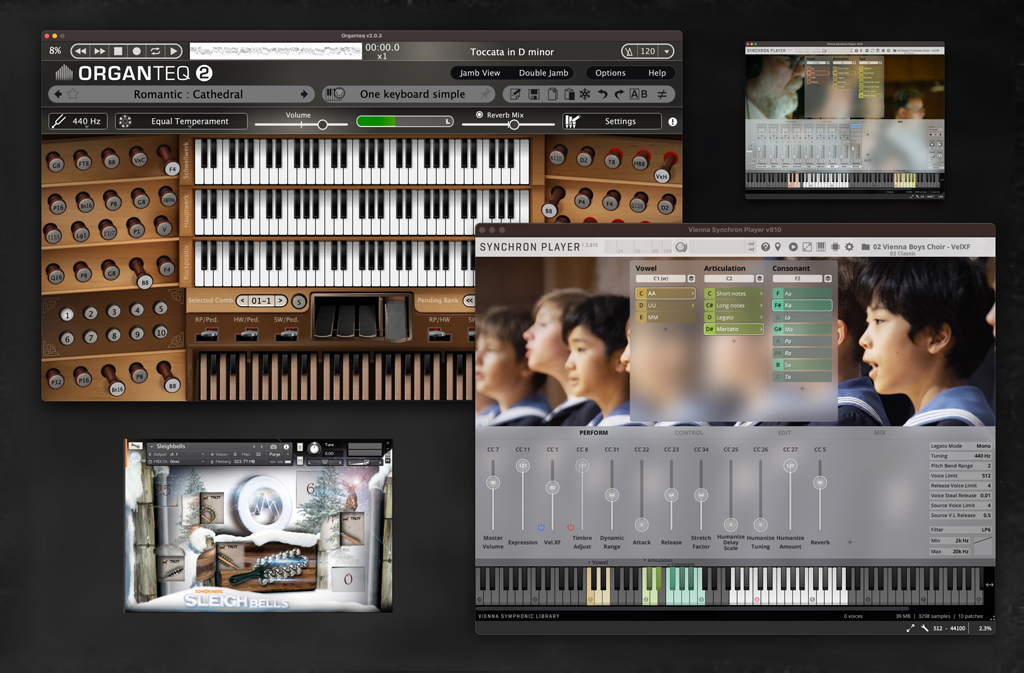Viewport: 1024px width, 673px height.
Task: Open the 440 Hz diapason dropdown
Action: 79,121
